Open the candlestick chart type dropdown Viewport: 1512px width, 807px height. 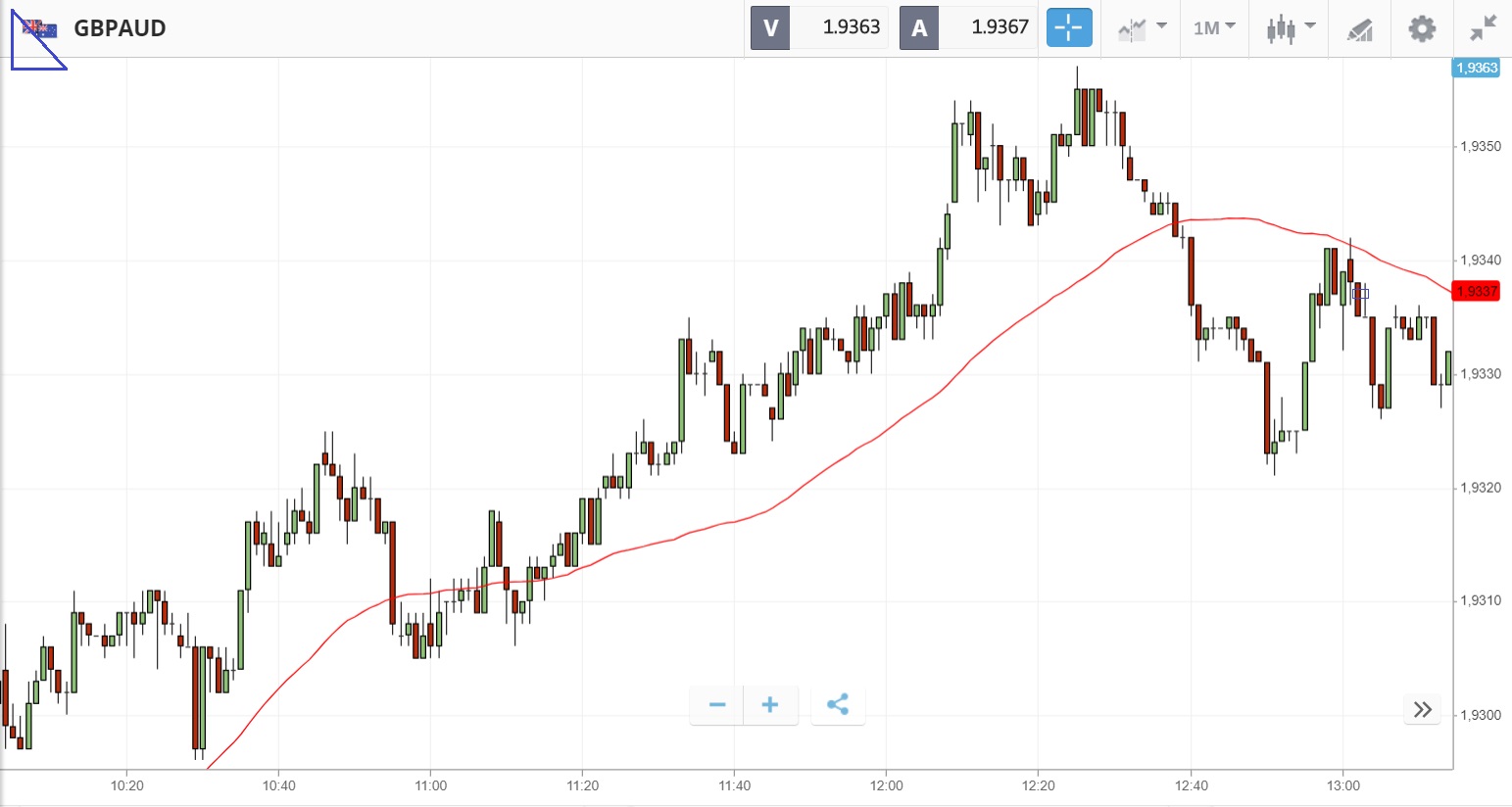tap(1290, 27)
